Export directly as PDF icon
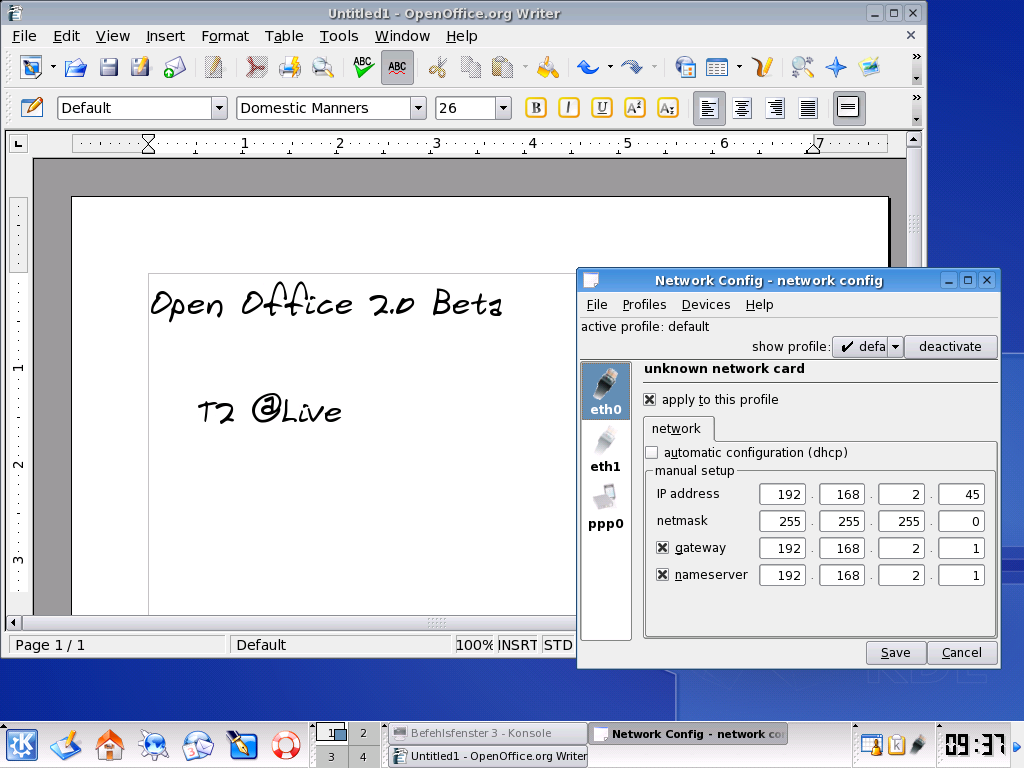1024x768 pixels. 256,67
